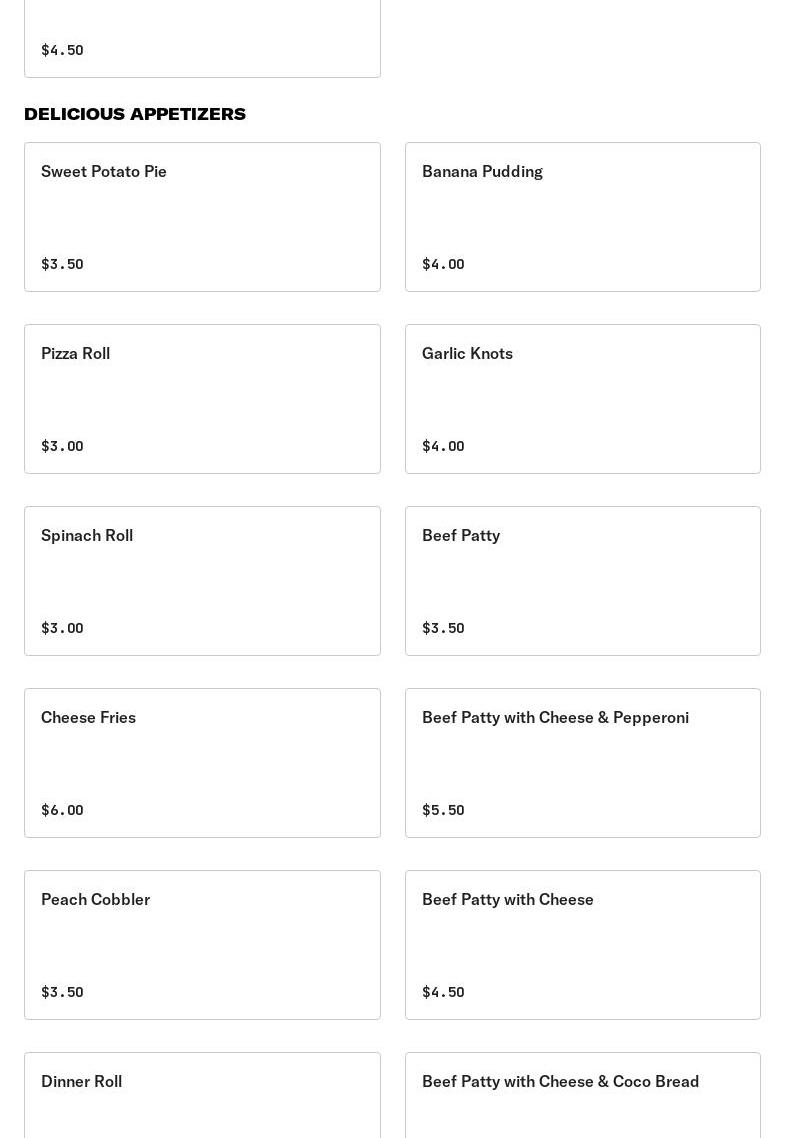Viewport: 785px width, 1138px height.
Task: Open the Beef Patty menu card
Action: click(582, 580)
